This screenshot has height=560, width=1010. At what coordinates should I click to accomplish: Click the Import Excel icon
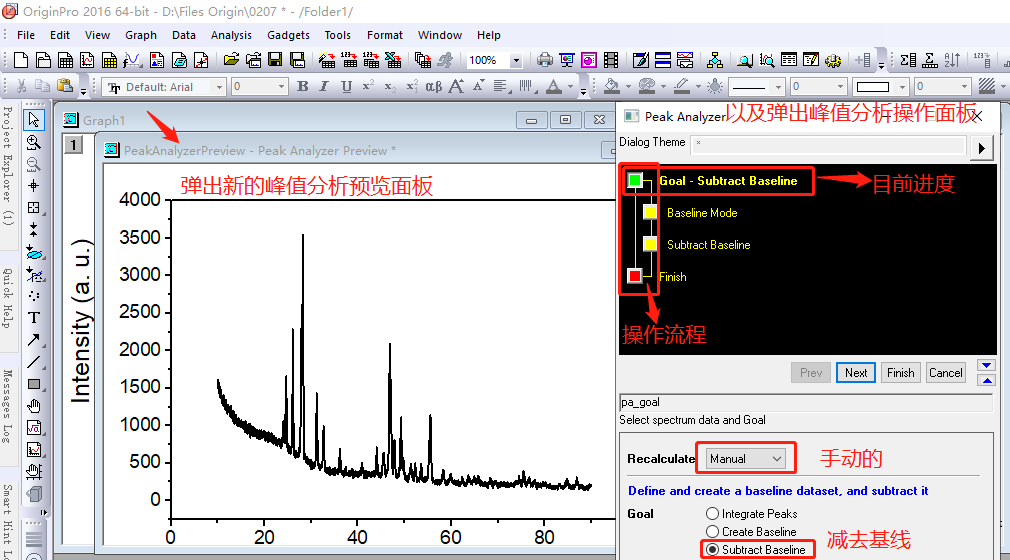click(393, 61)
